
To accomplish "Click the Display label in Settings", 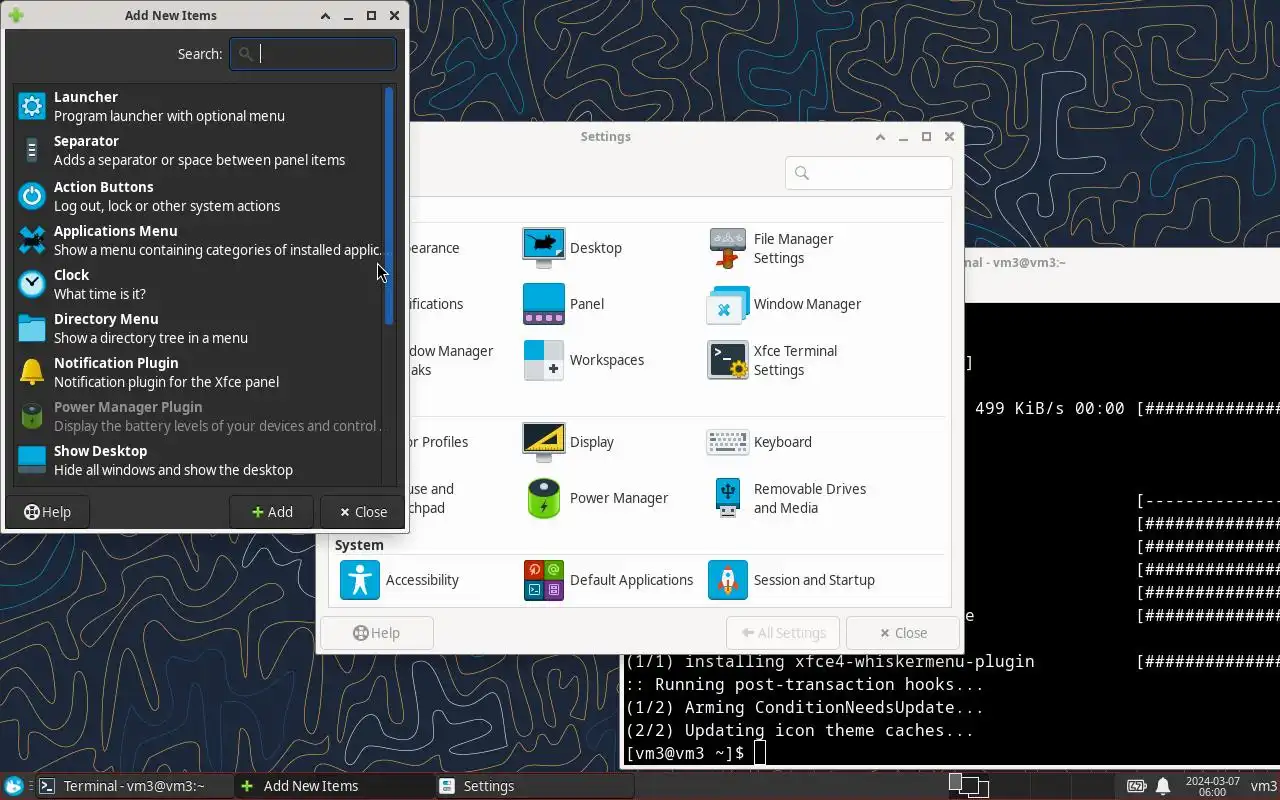I will click(x=592, y=442).
